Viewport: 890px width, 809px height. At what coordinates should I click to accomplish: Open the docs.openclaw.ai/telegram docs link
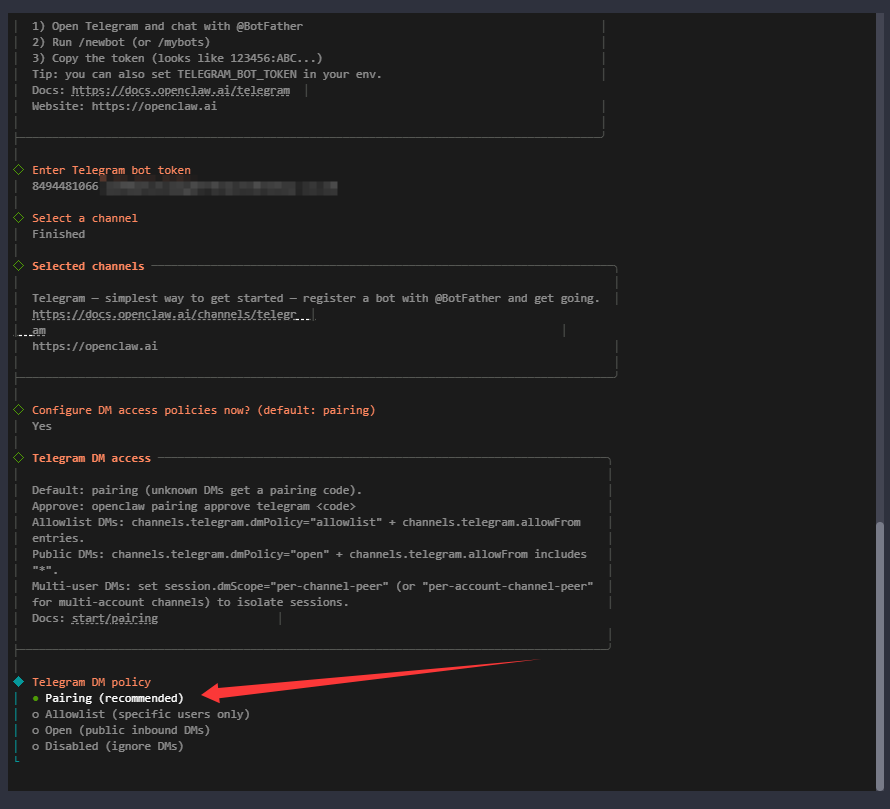(x=180, y=90)
